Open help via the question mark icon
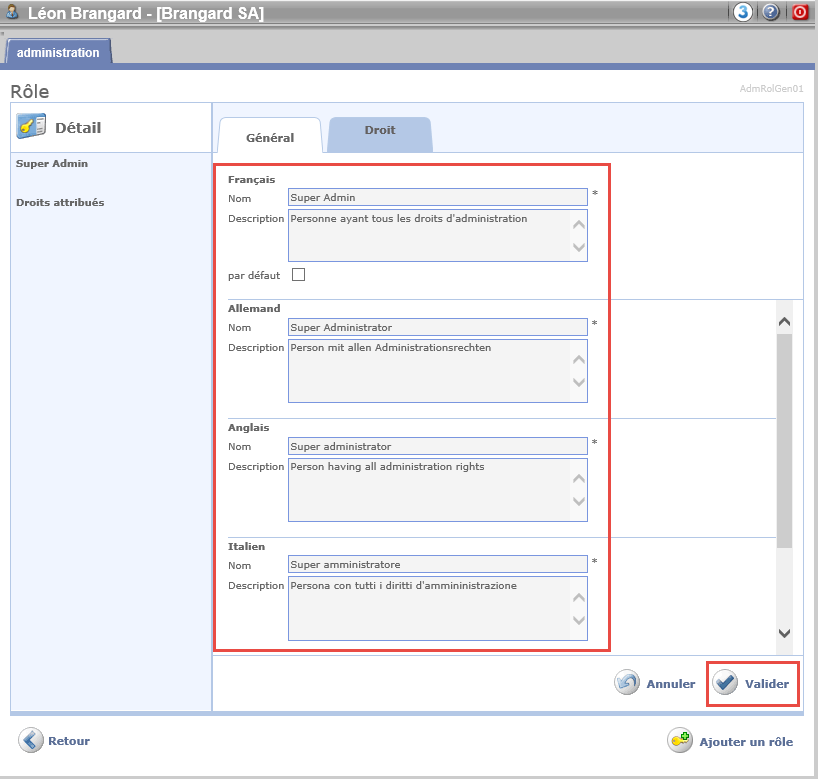The image size is (818, 779). pos(771,13)
